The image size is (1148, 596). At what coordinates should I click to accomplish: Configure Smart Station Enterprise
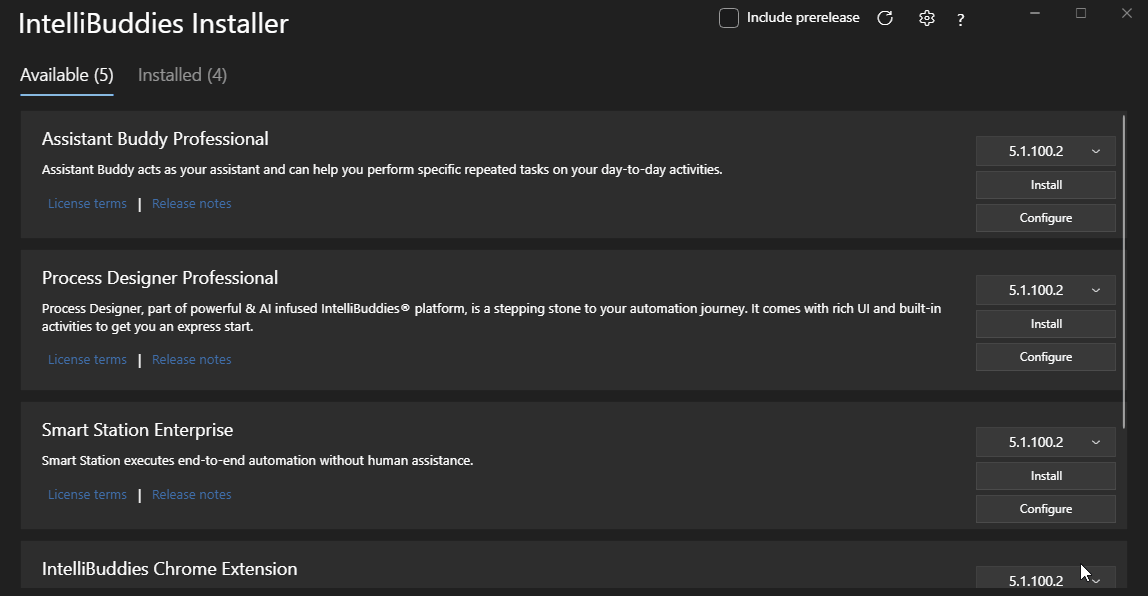(x=1046, y=509)
